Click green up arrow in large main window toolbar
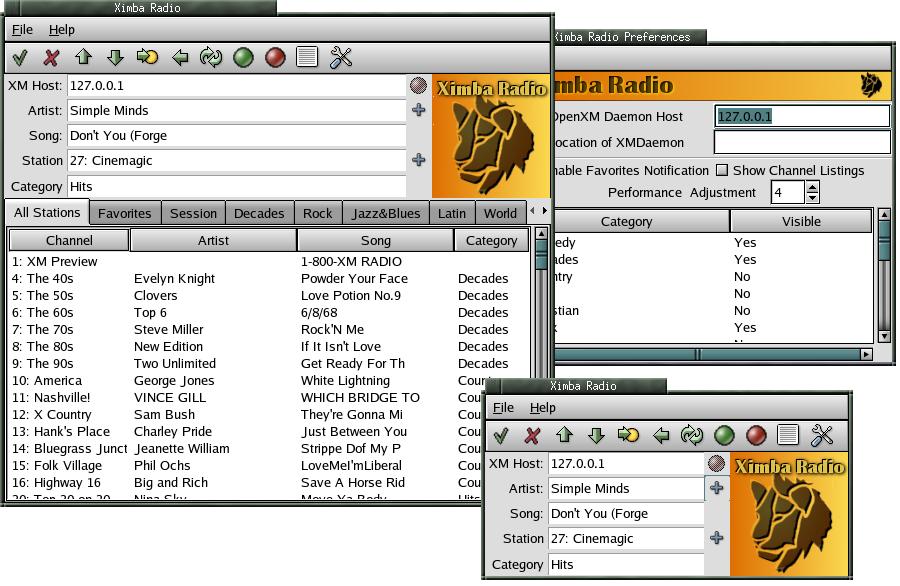 coord(84,57)
